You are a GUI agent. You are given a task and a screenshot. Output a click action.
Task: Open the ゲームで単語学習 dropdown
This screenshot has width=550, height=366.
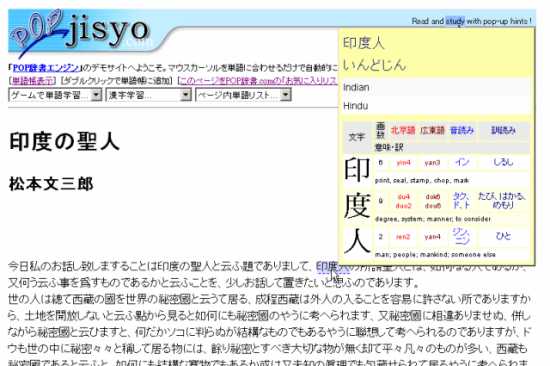click(x=55, y=95)
